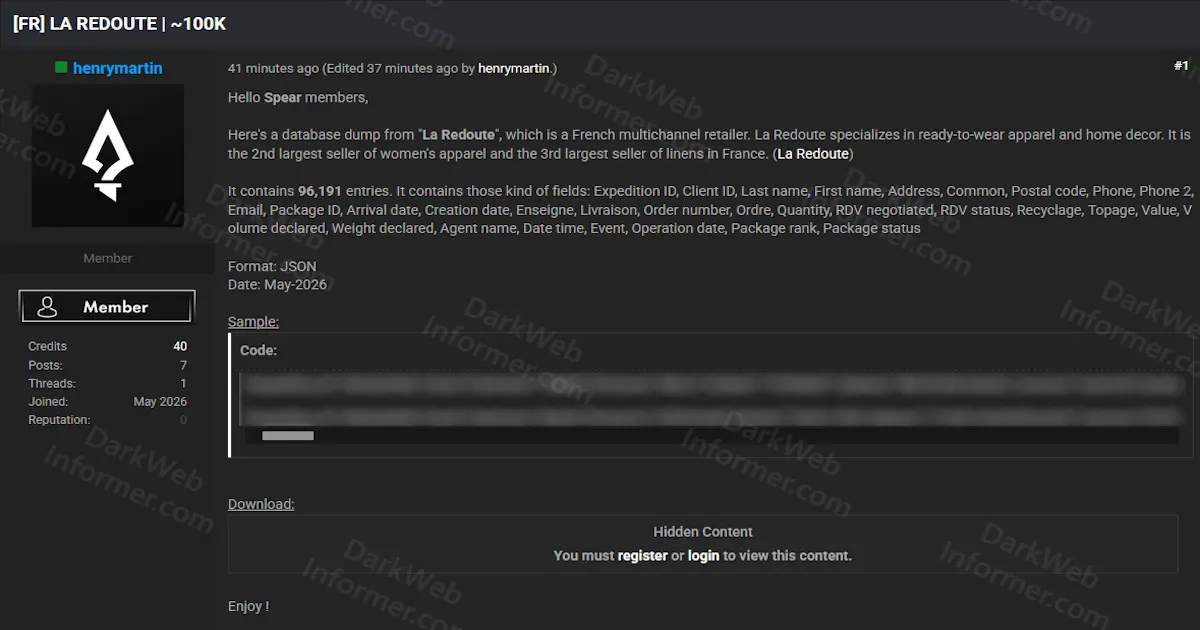Click the Credits value 40
The height and width of the screenshot is (630, 1200).
(x=180, y=347)
